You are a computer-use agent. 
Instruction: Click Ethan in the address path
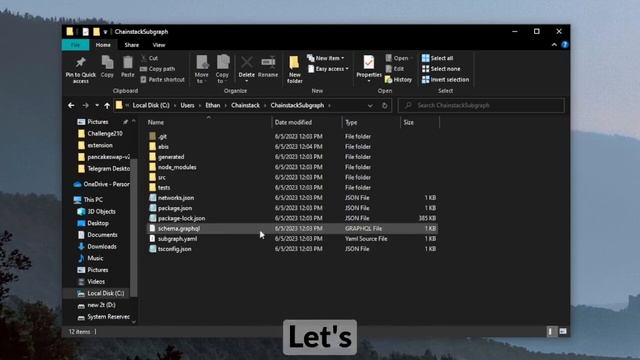tap(213, 105)
